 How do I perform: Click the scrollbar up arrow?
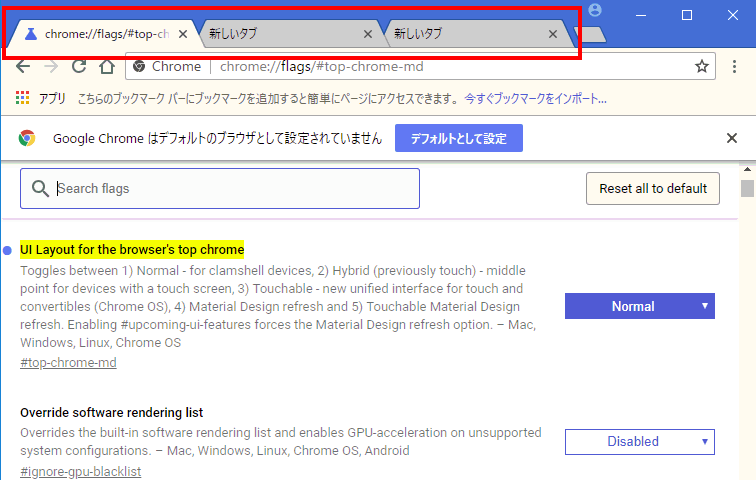[747, 169]
